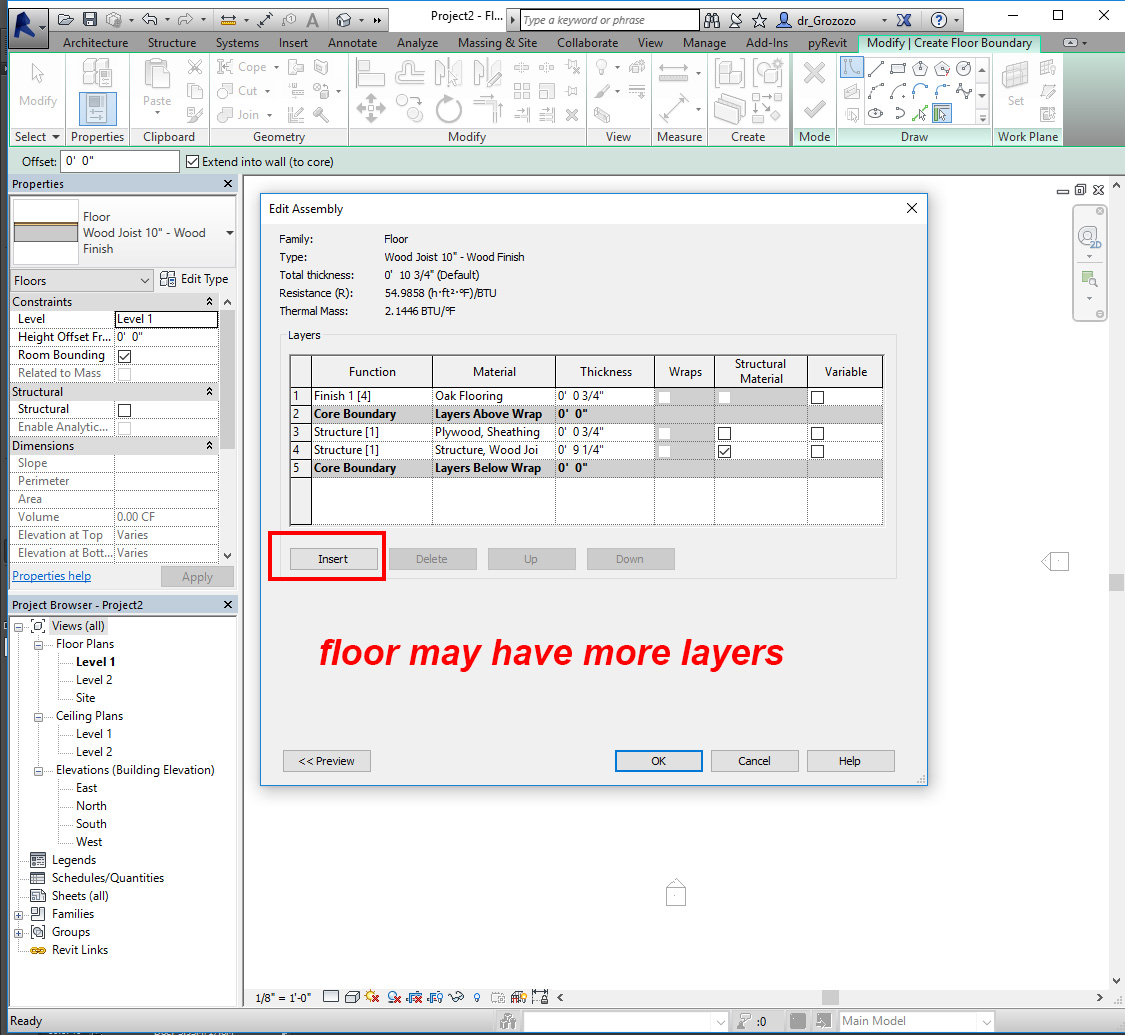Select the Pick Walls tool in the Draw panel
This screenshot has width=1125, height=1035.
(941, 113)
